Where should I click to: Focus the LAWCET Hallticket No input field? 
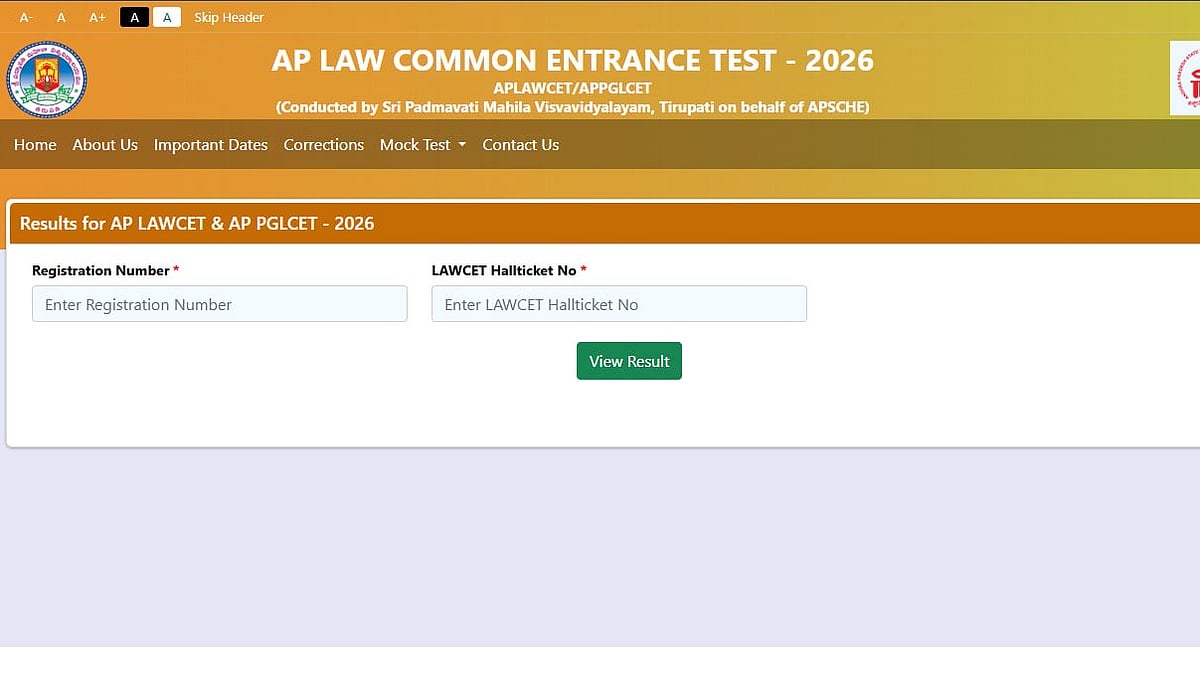pyautogui.click(x=619, y=304)
